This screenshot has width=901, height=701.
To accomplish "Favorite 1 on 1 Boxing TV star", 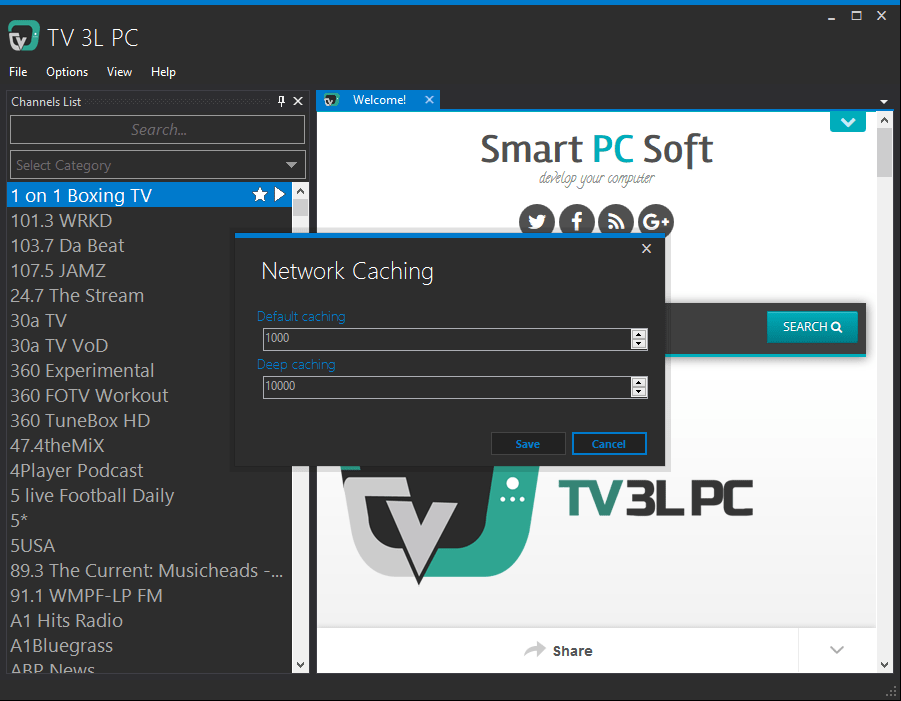I will point(260,195).
